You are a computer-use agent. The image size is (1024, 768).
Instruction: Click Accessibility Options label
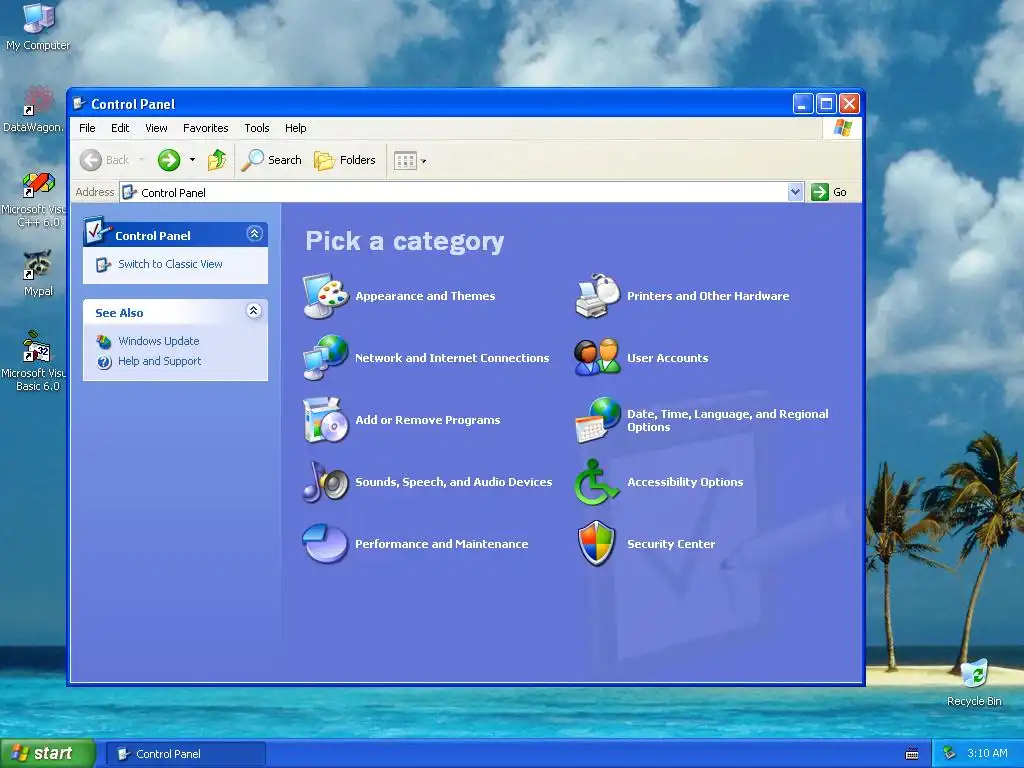click(x=685, y=482)
